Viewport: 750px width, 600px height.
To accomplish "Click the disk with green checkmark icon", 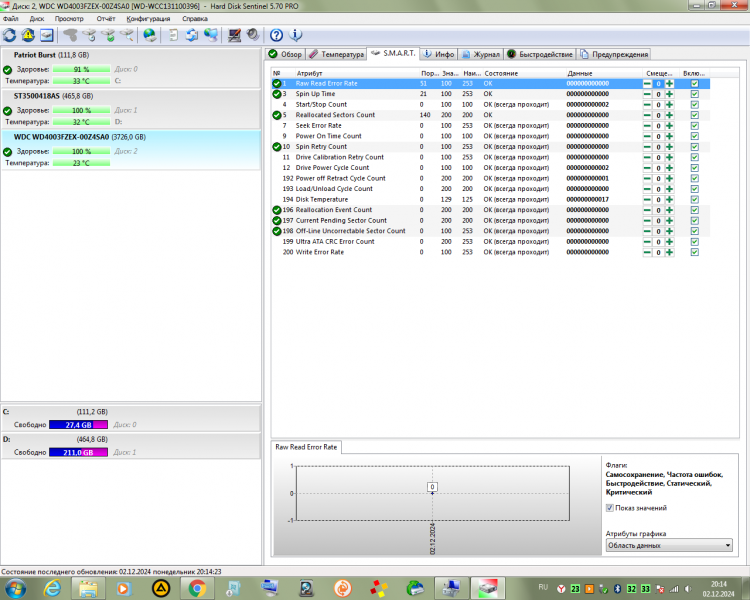I will 108,35.
